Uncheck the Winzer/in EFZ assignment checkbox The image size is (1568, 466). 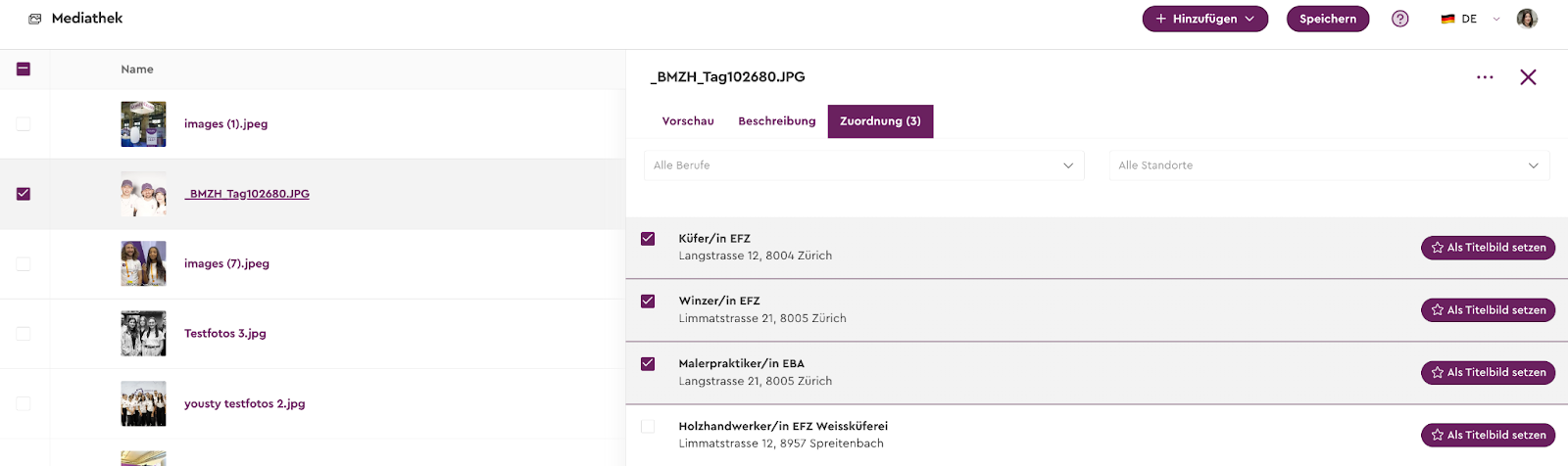coord(648,302)
